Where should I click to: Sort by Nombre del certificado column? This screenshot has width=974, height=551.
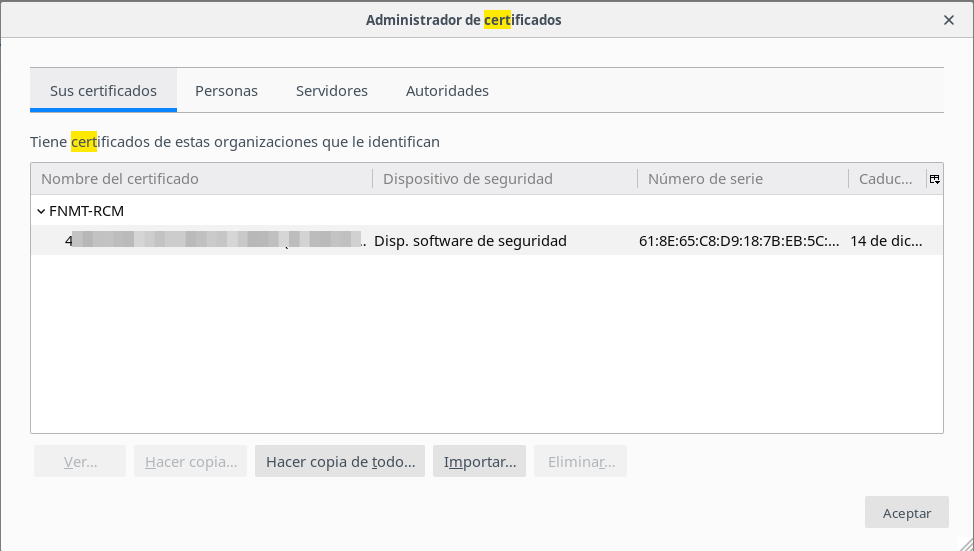click(x=200, y=179)
